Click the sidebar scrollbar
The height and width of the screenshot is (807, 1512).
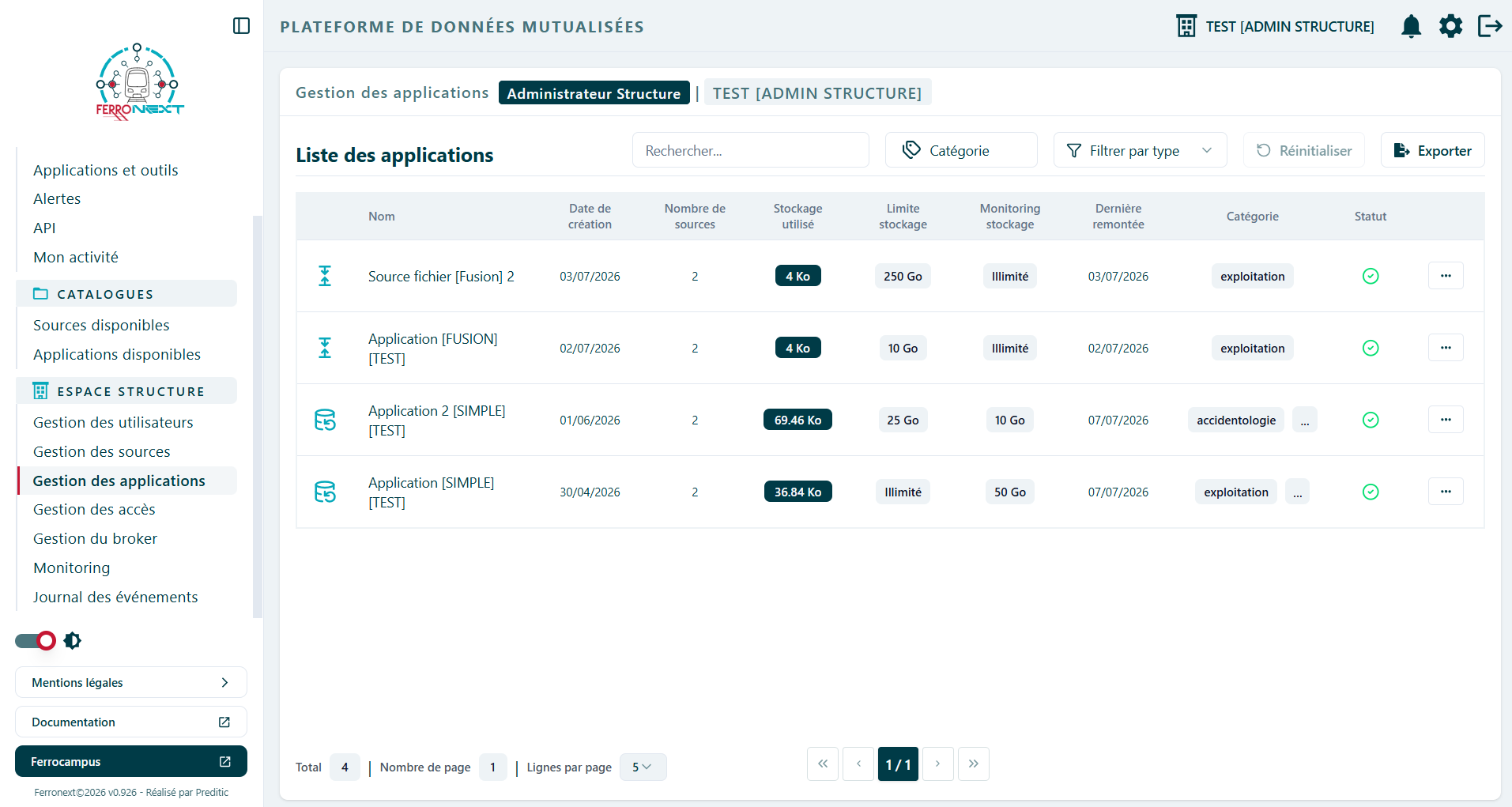coord(257,417)
